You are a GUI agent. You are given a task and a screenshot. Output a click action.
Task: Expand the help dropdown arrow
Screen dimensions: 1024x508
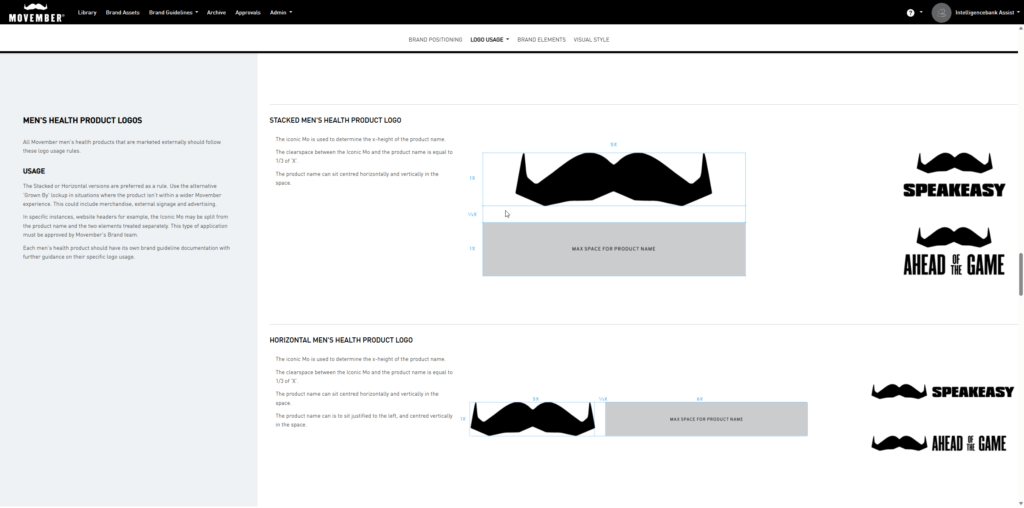(x=921, y=12)
